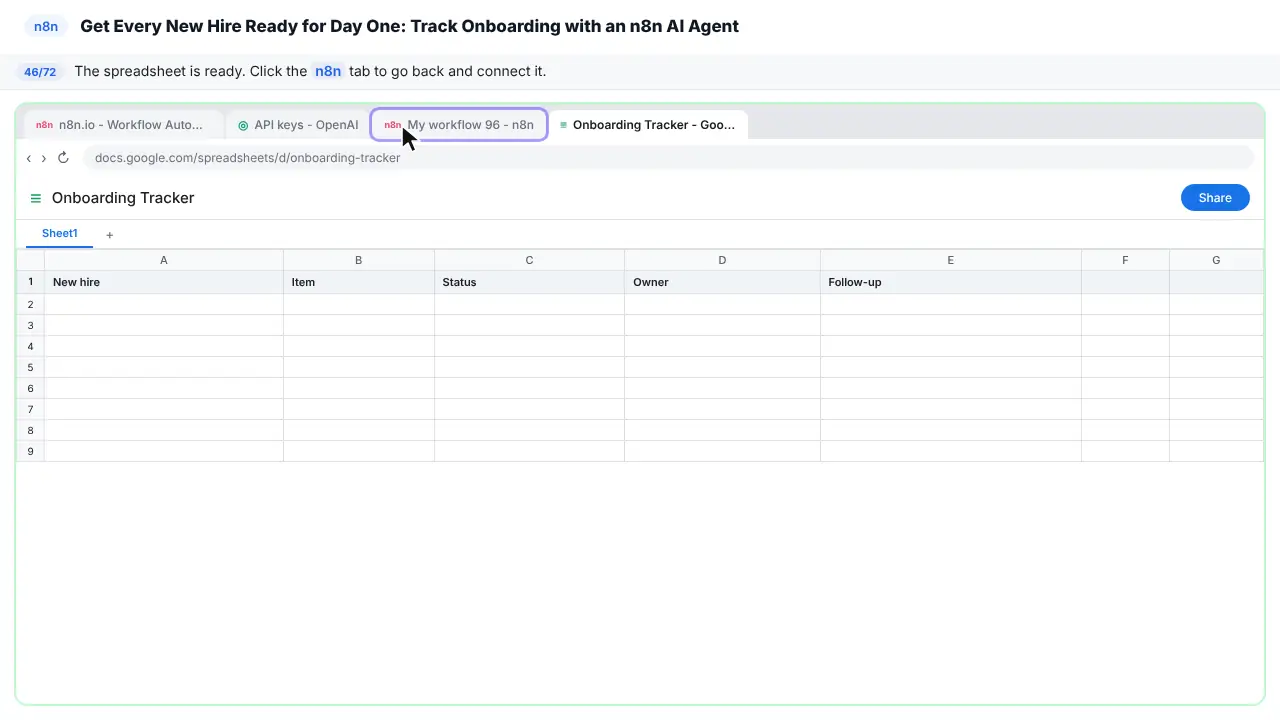Reload the page with the refresh icon
The height and width of the screenshot is (720, 1280).
pyautogui.click(x=63, y=158)
